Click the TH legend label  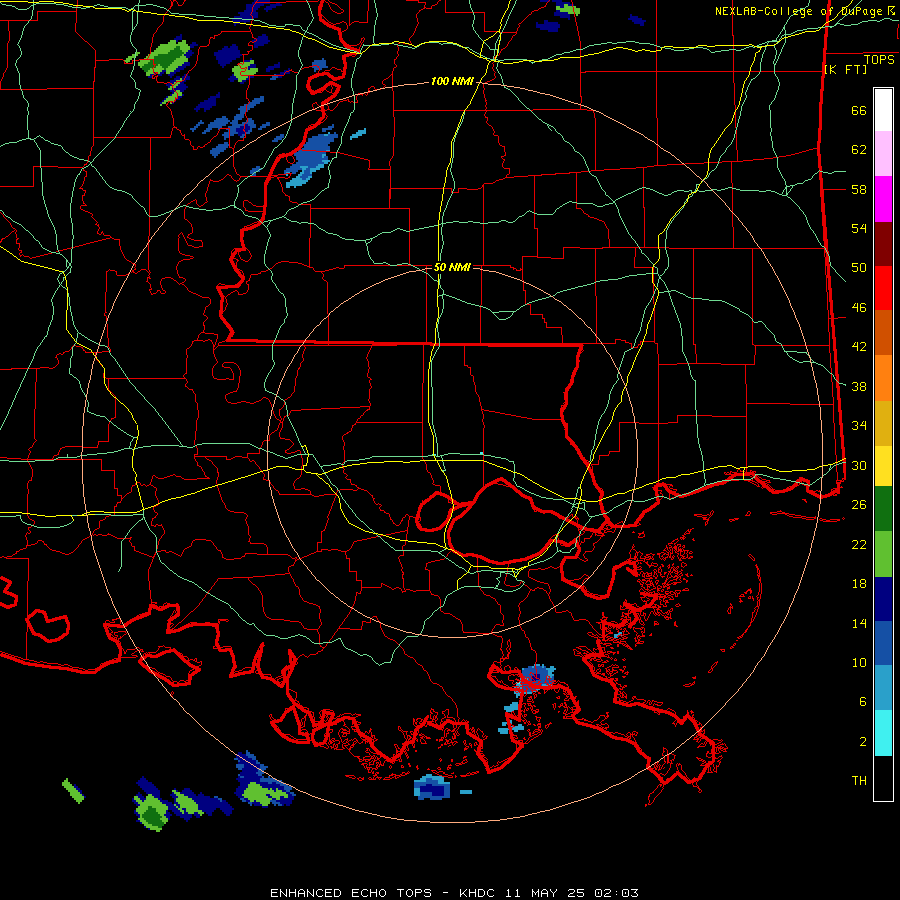pos(859,780)
